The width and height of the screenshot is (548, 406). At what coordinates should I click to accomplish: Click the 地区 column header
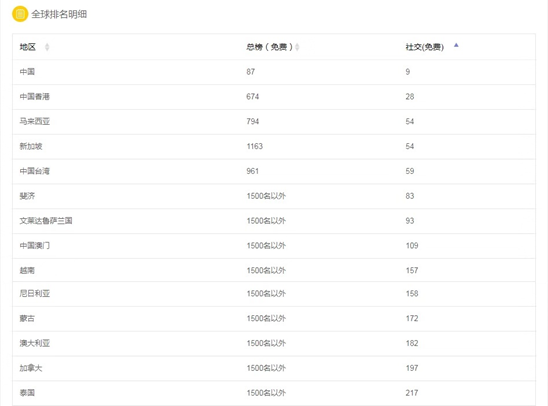point(28,47)
